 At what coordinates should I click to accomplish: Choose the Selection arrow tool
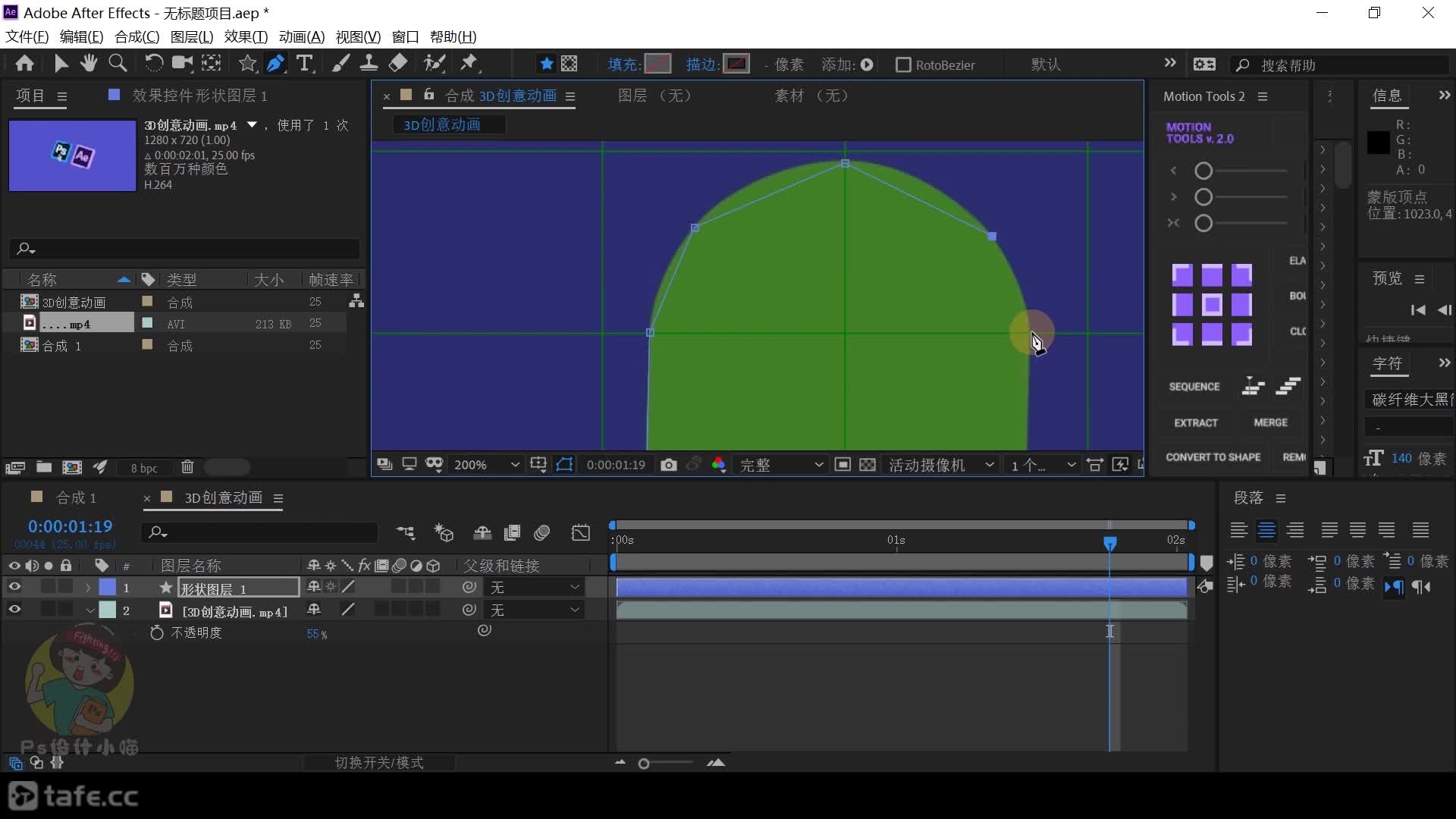61,64
